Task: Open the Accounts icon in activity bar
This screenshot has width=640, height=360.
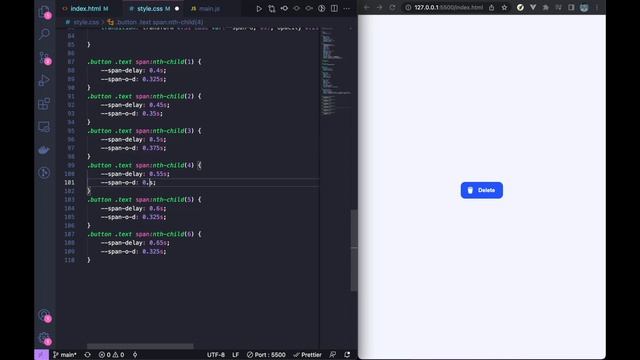Action: pos(44,315)
